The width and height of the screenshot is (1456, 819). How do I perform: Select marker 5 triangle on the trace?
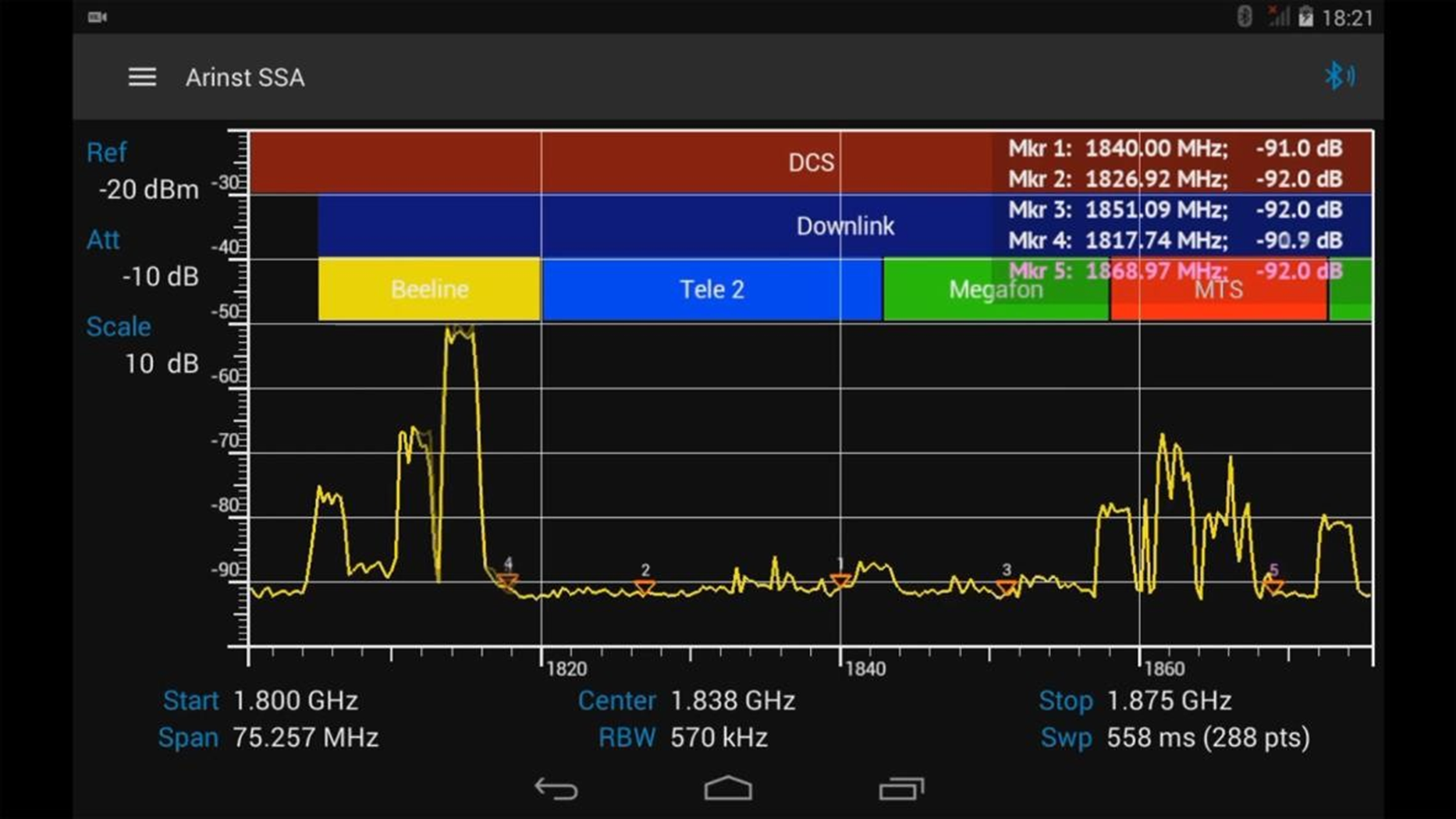point(1273,583)
